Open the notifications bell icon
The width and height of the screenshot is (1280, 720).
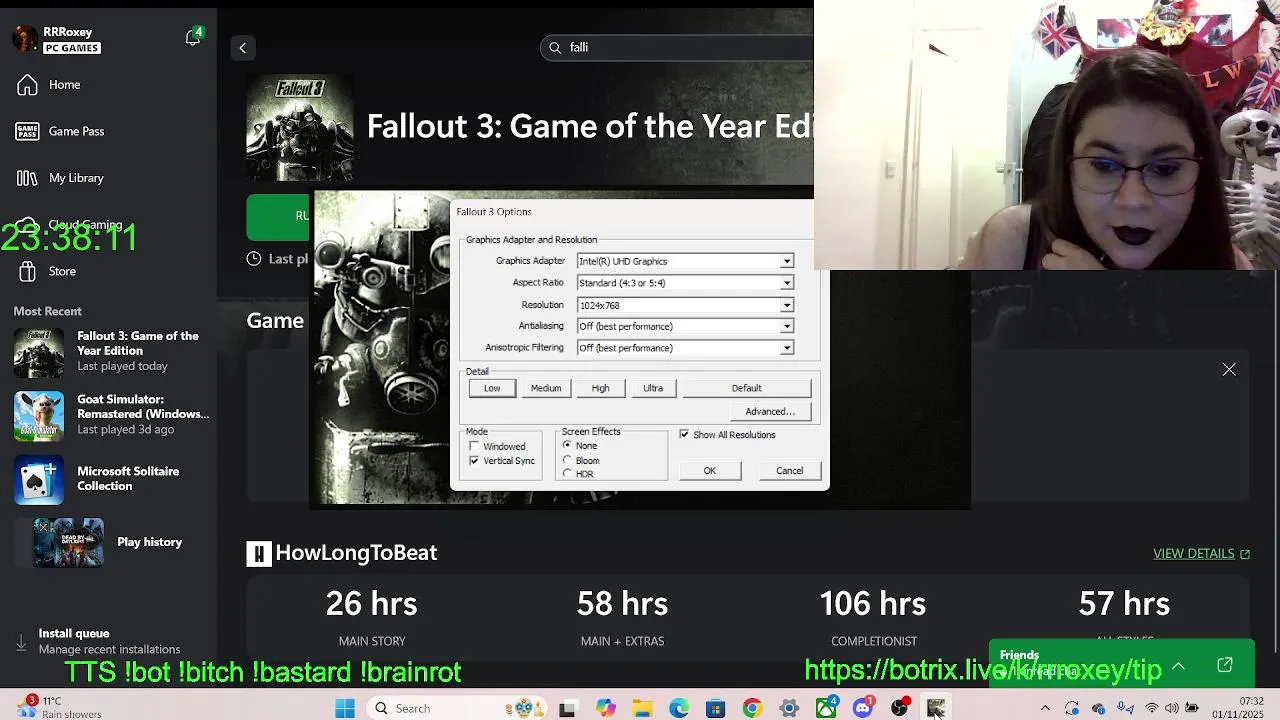[x=192, y=38]
